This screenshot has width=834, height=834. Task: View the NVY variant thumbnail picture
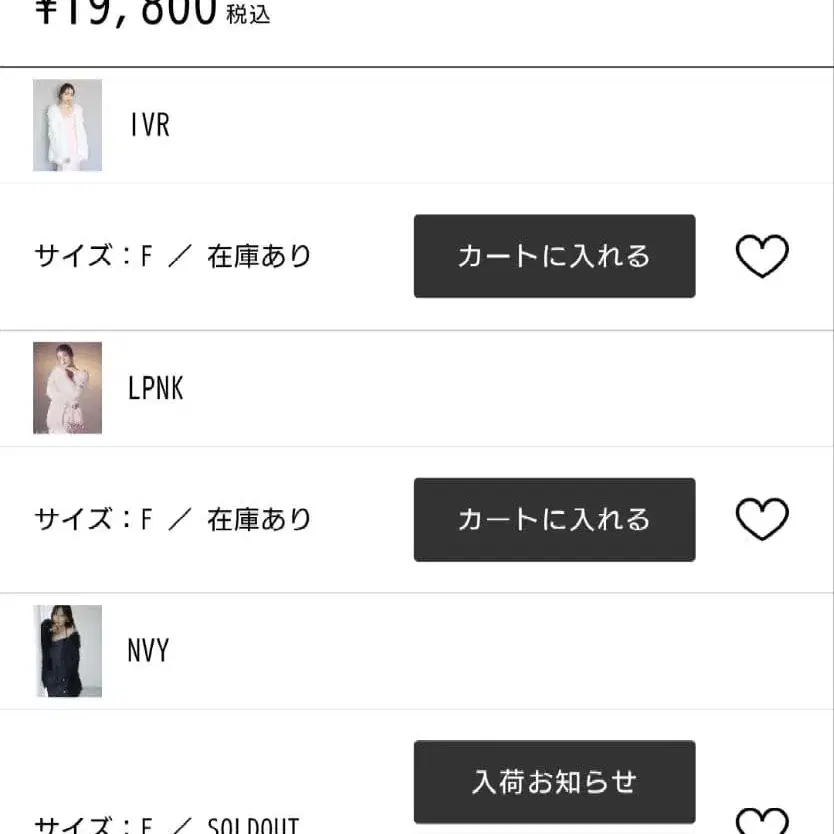click(66, 651)
